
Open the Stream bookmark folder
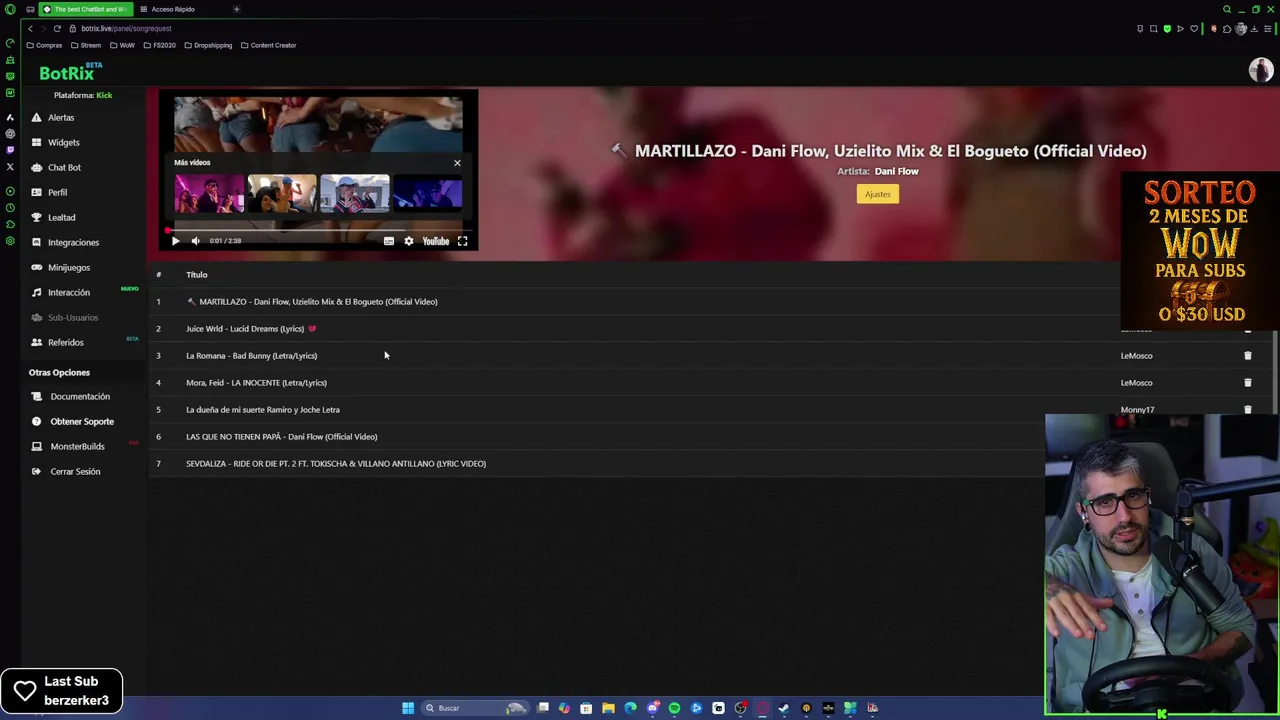pos(86,45)
